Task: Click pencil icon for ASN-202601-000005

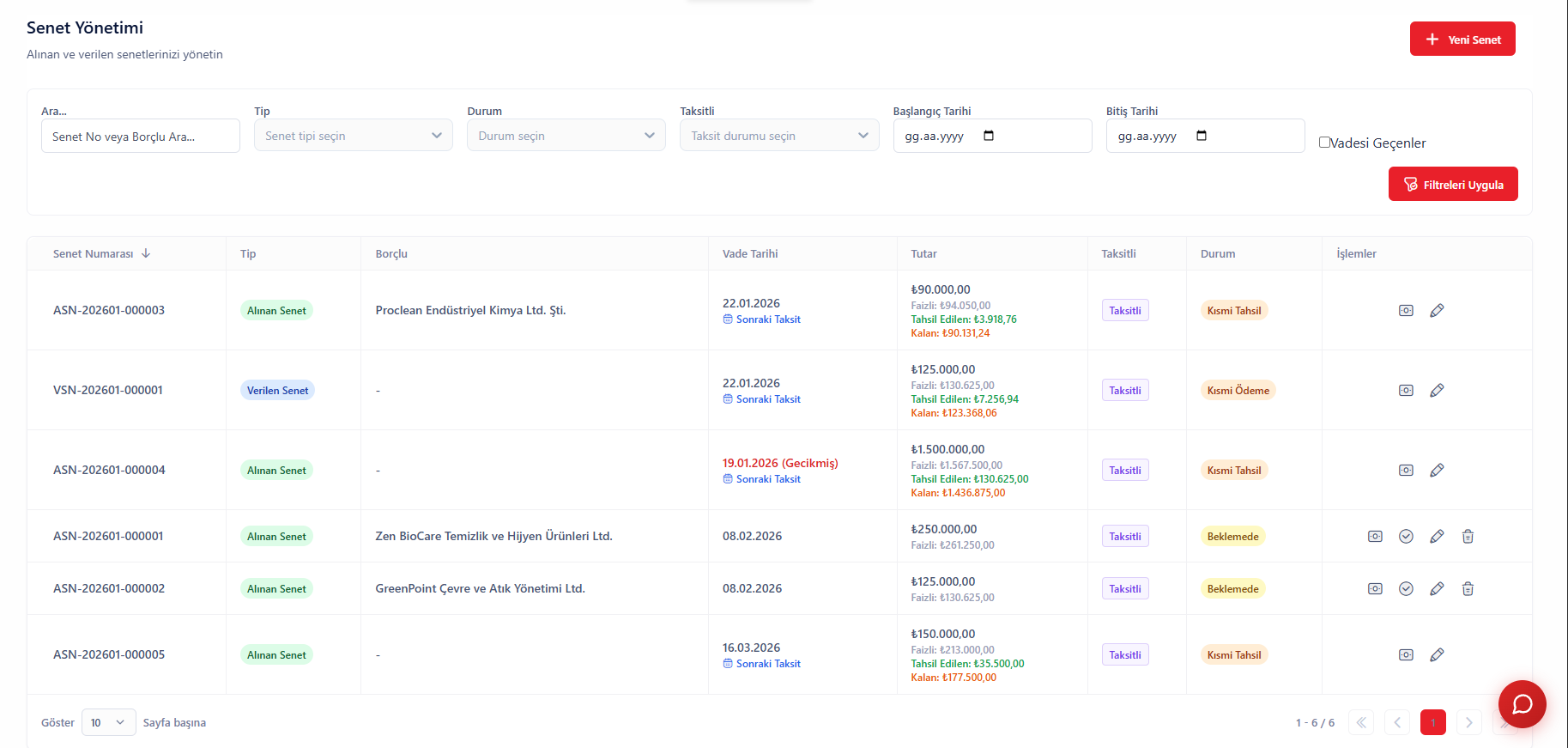Action: click(x=1437, y=654)
